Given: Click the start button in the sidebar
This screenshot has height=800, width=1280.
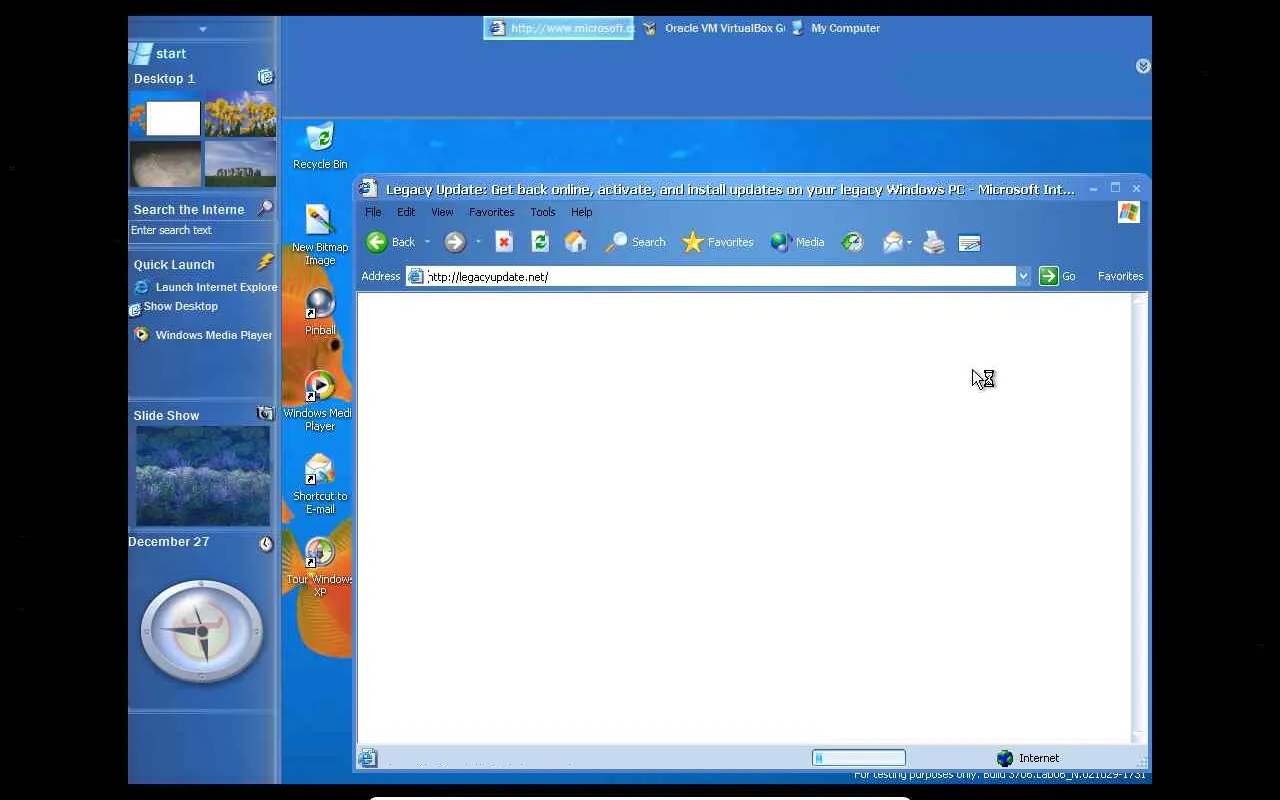Looking at the screenshot, I should click(160, 54).
